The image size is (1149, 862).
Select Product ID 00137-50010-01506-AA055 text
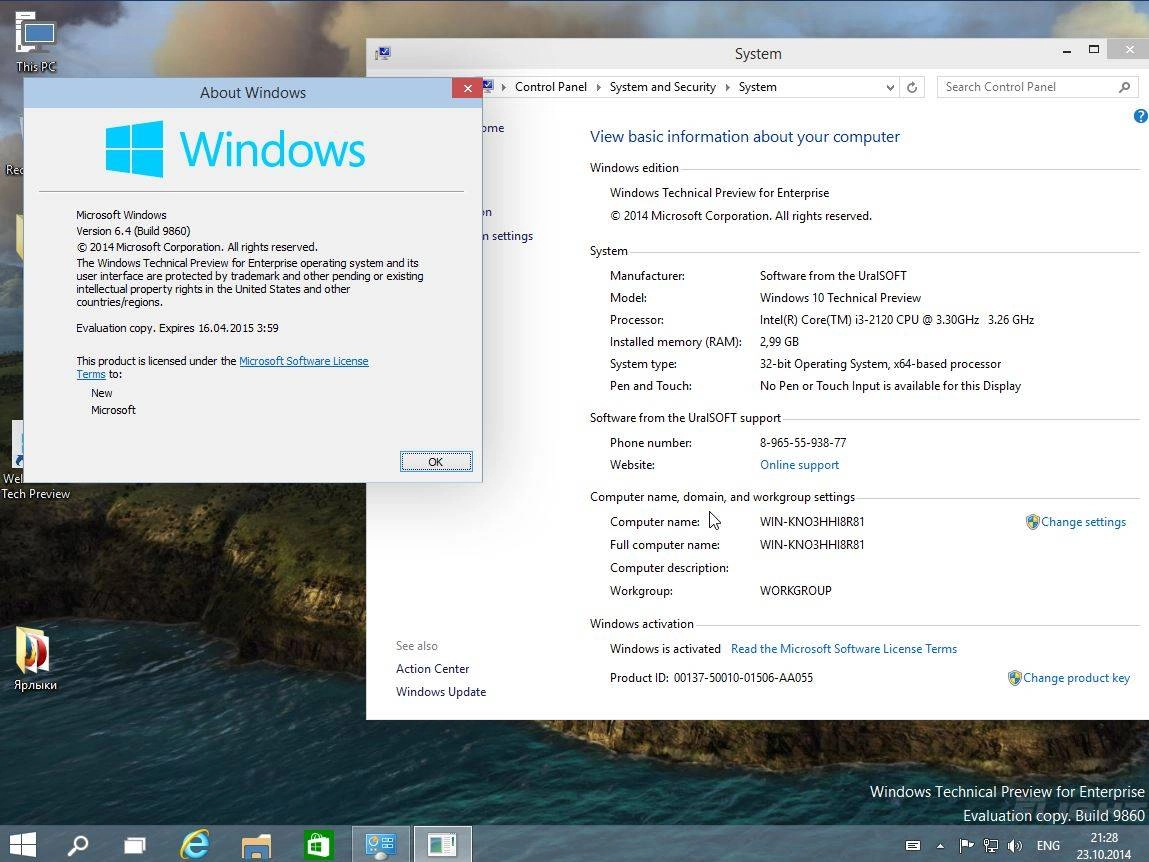pyautogui.click(x=743, y=678)
